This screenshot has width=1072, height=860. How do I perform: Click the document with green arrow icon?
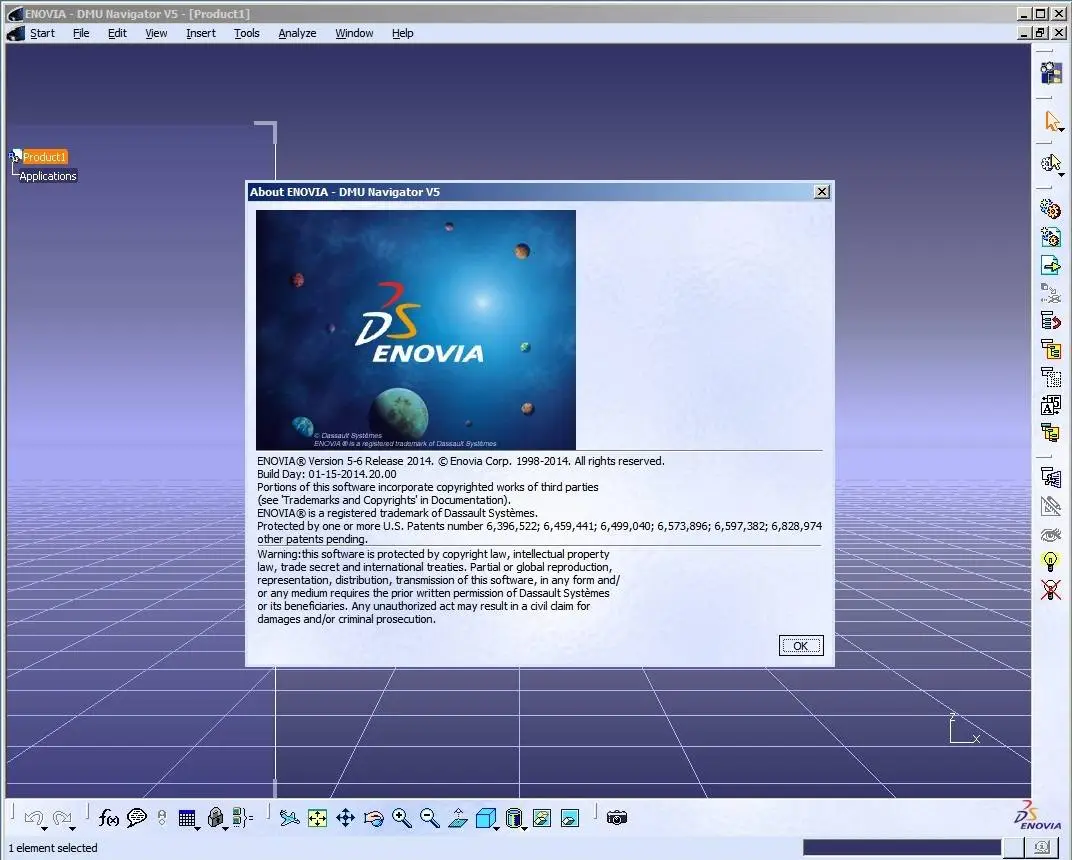[x=1050, y=265]
